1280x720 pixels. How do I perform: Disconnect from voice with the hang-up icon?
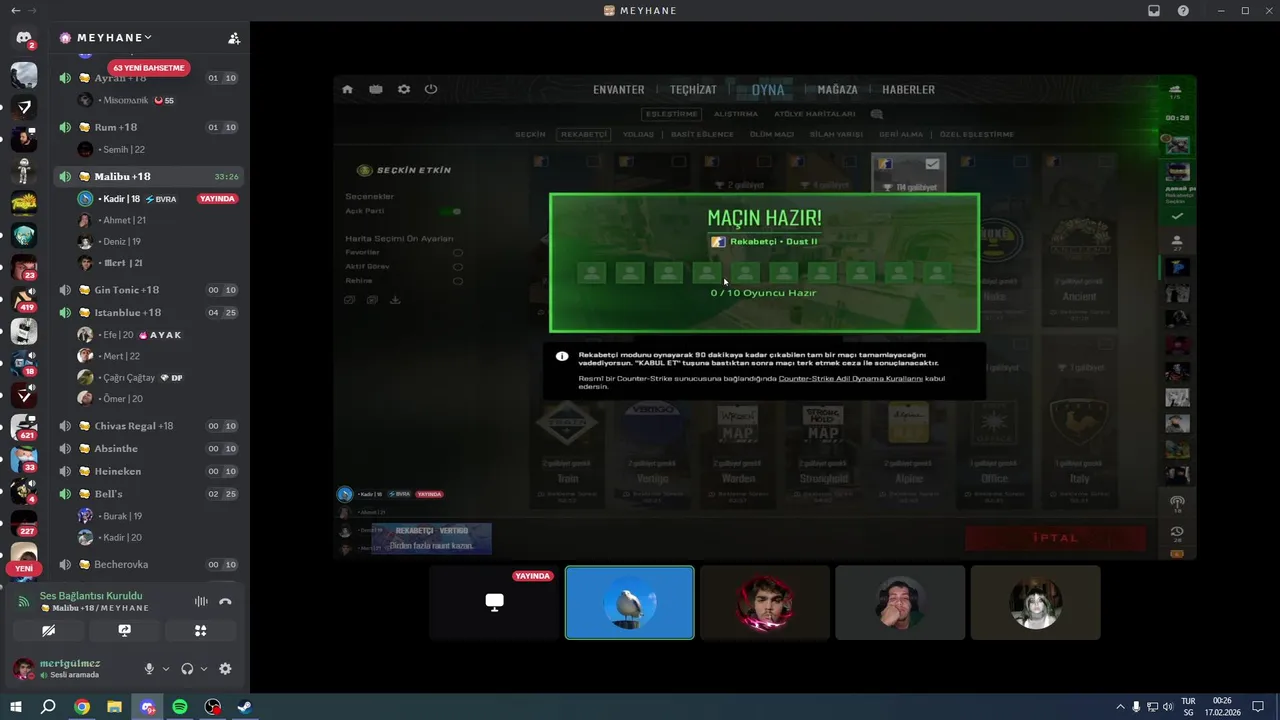225,601
